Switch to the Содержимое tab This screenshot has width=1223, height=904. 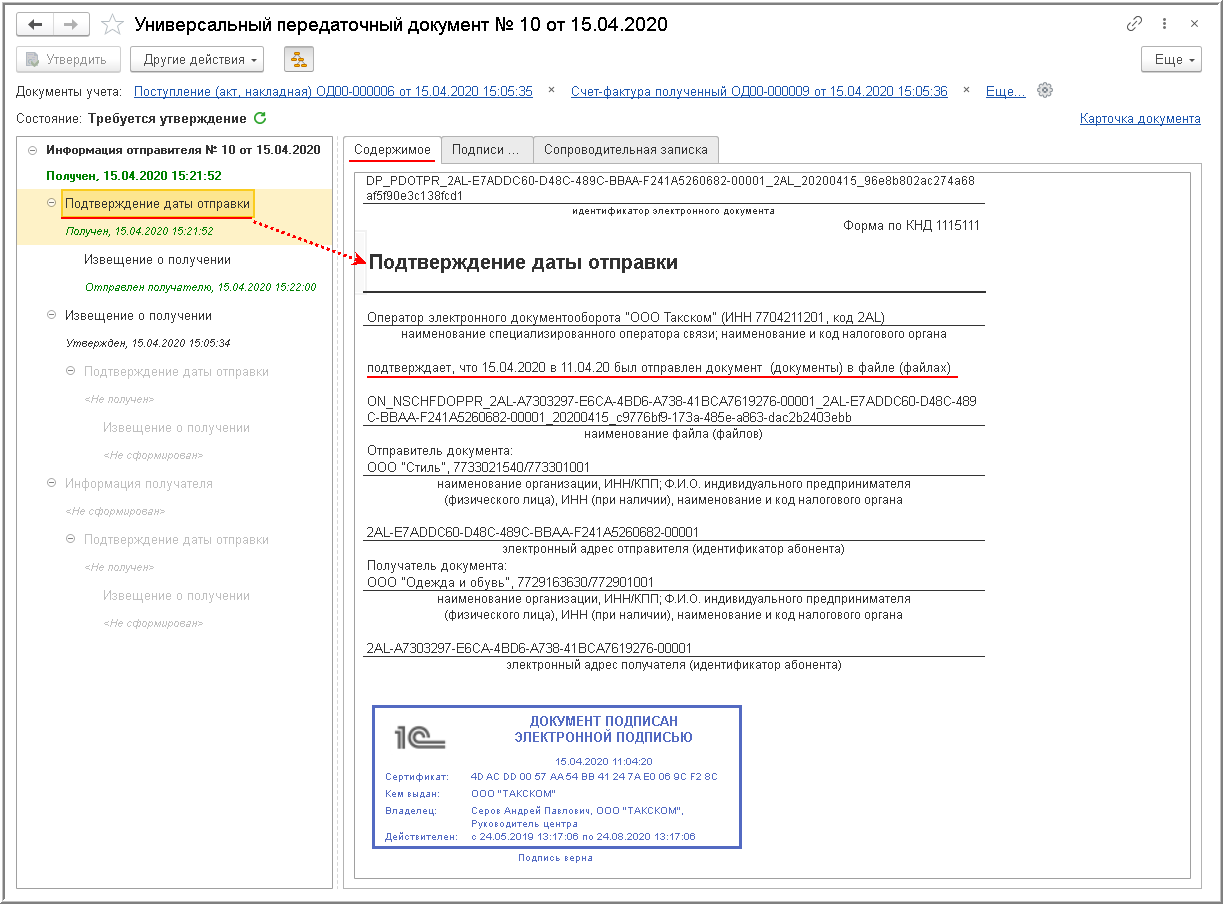tap(391, 150)
